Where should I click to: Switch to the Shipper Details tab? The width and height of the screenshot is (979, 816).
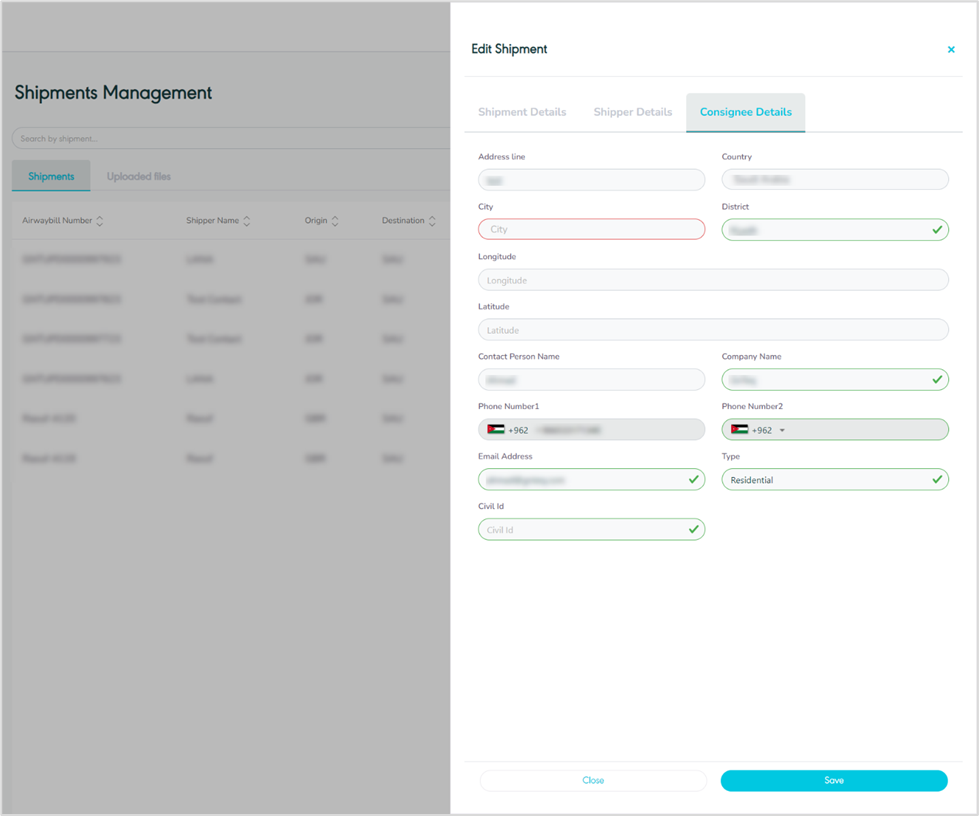point(632,112)
